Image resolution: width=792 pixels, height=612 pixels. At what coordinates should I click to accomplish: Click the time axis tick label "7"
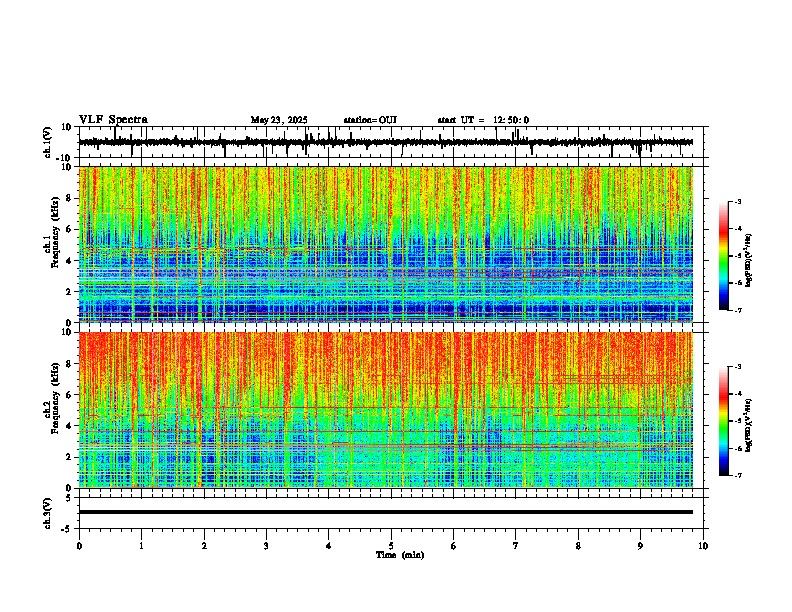[516, 546]
